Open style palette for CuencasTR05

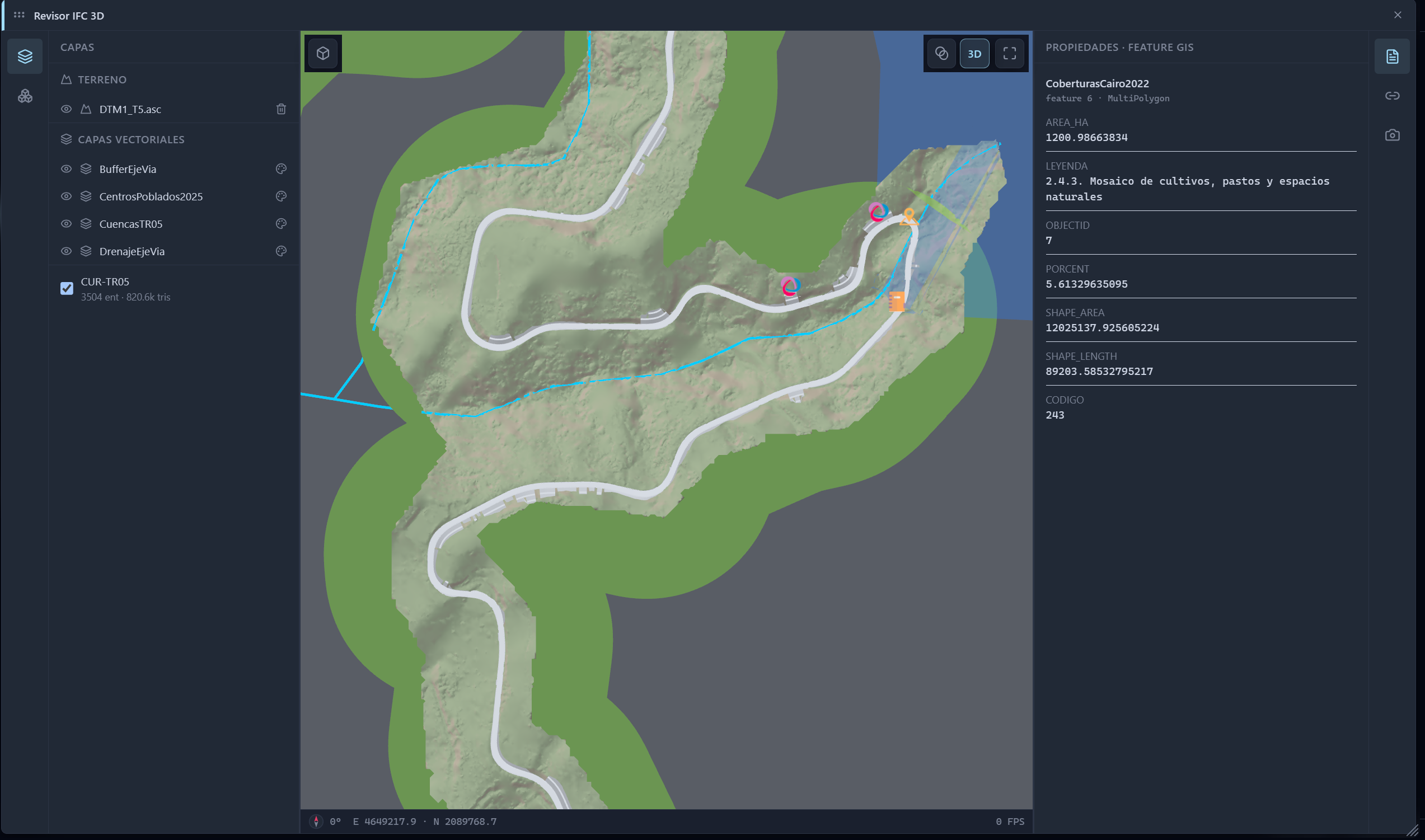point(282,224)
